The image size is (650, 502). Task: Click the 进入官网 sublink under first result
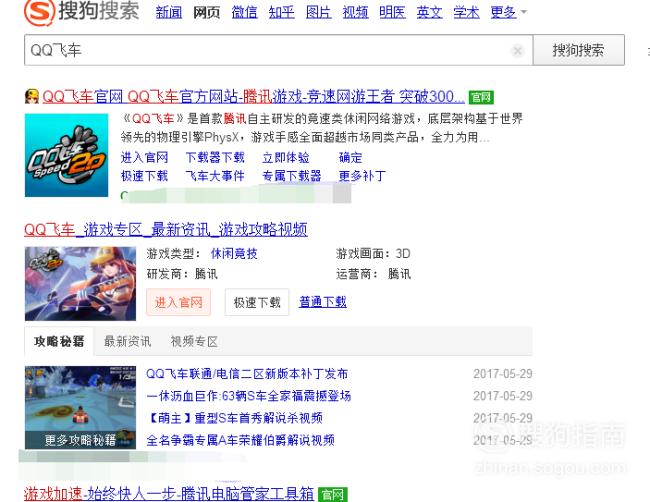[144, 158]
